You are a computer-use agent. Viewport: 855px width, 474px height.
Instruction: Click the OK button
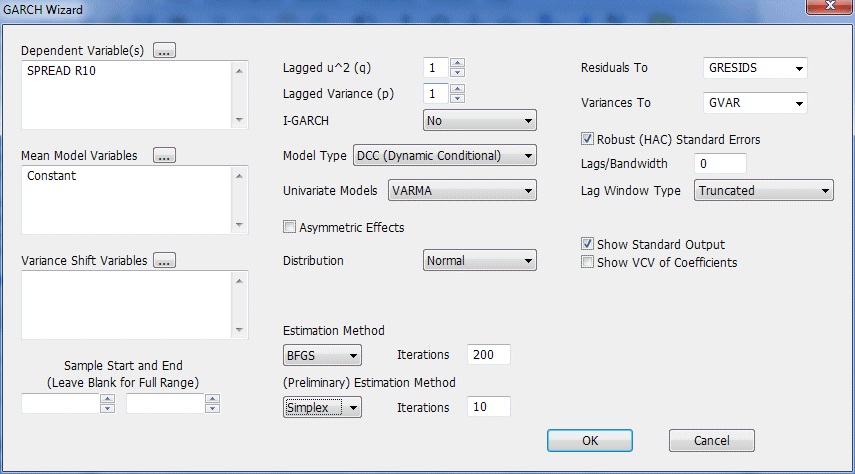[x=590, y=440]
